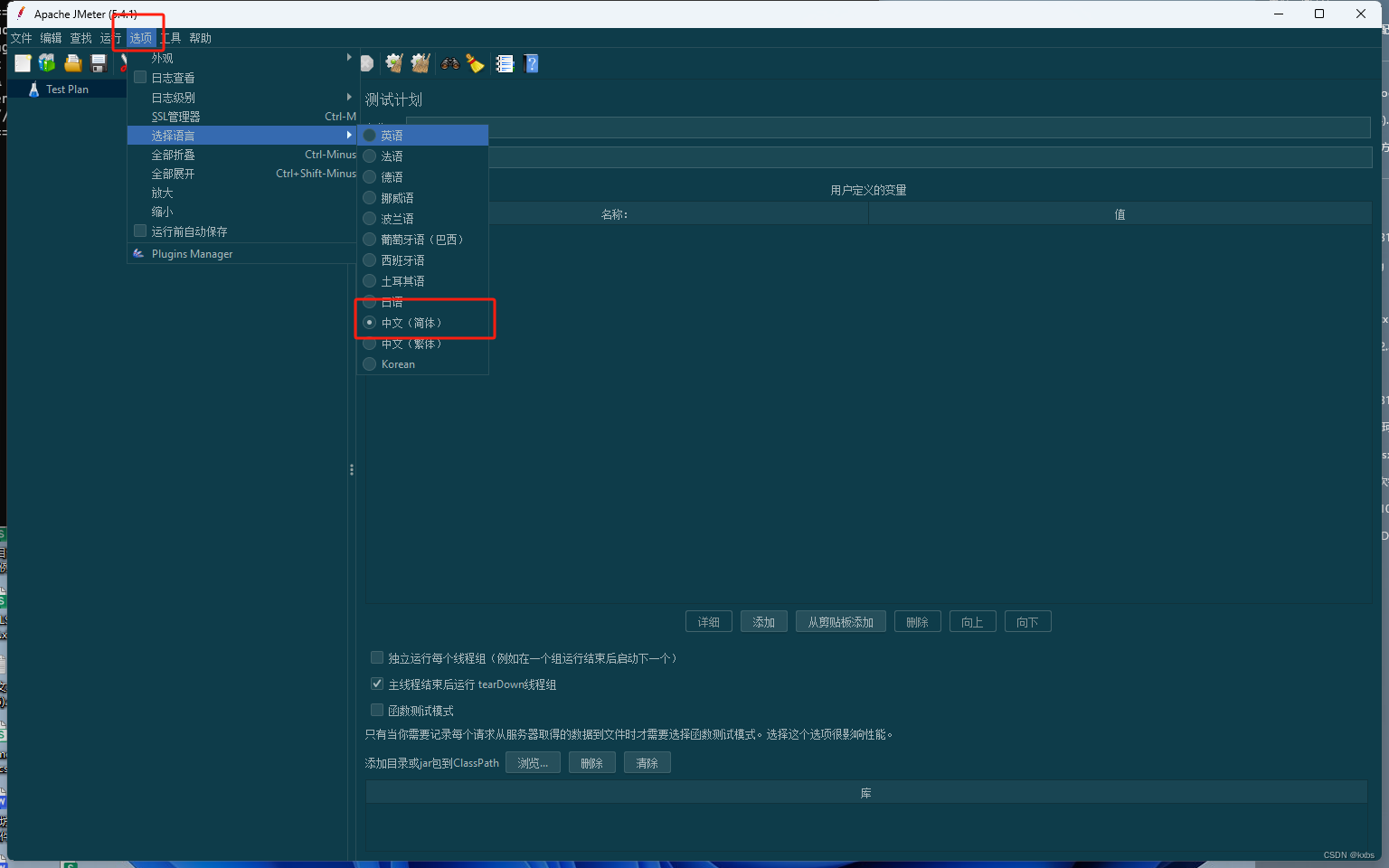Click 清除 button
Image resolution: width=1389 pixels, height=868 pixels.
647,763
